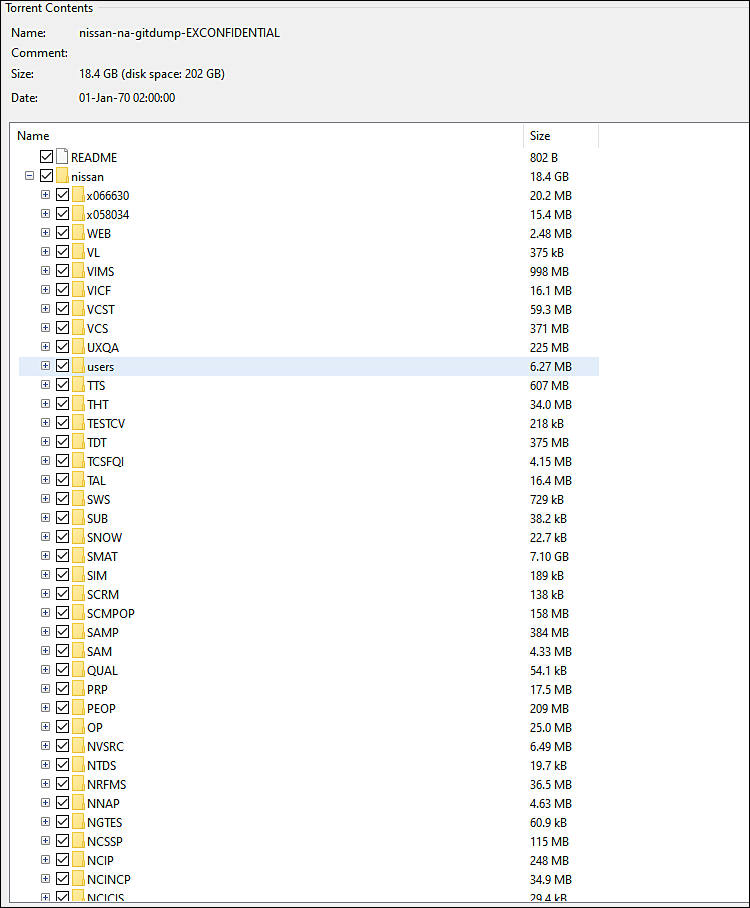This screenshot has width=750, height=908.
Task: Click the NVSRC folder icon
Action: click(78, 745)
